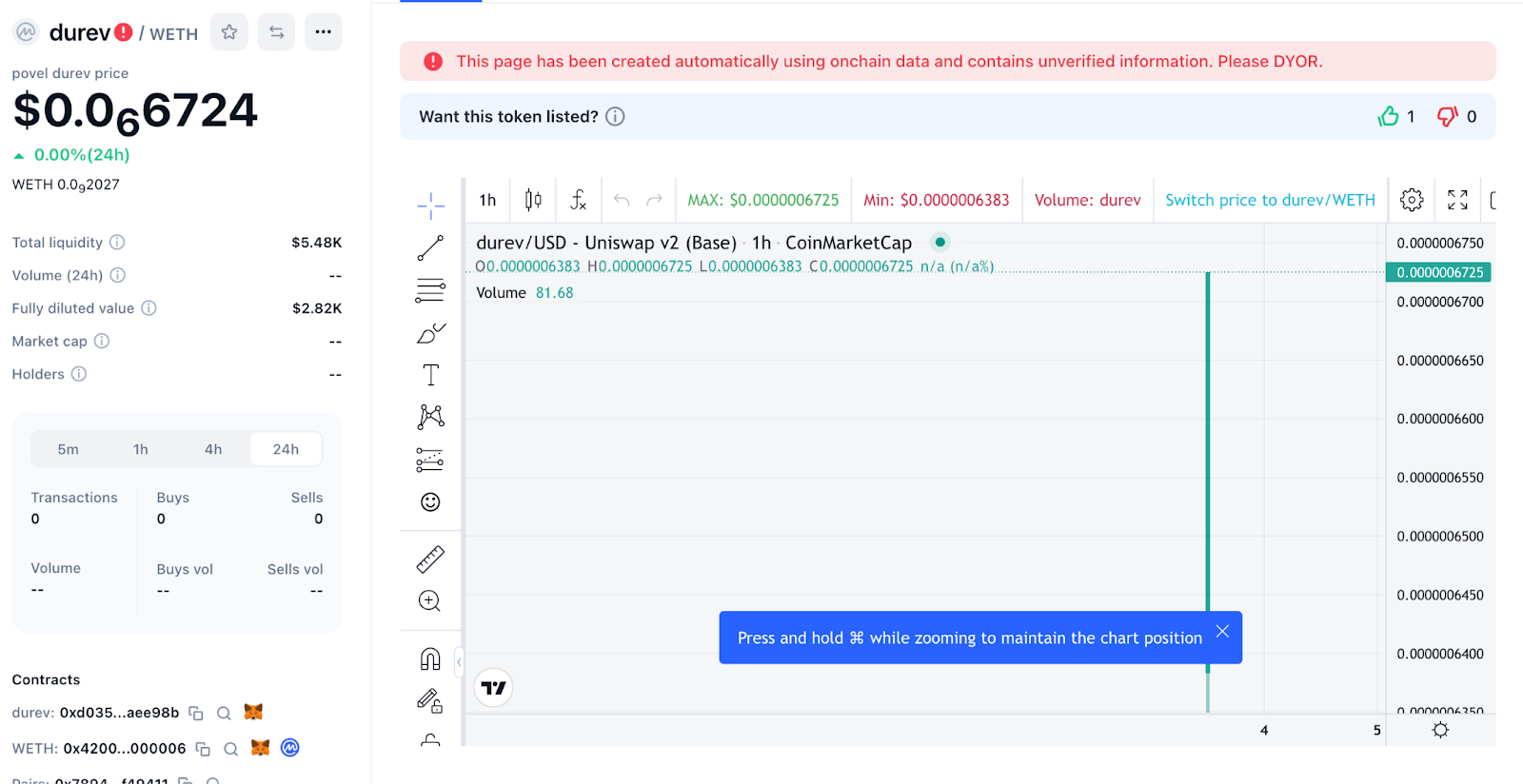Toggle magnet mode for drawings
The width and height of the screenshot is (1523, 784).
[x=430, y=658]
